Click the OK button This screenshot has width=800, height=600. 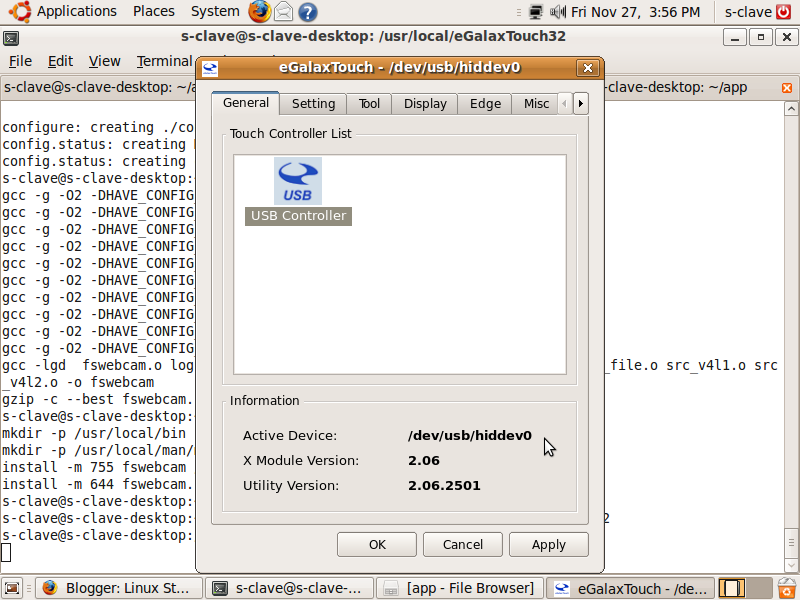pyautogui.click(x=377, y=544)
